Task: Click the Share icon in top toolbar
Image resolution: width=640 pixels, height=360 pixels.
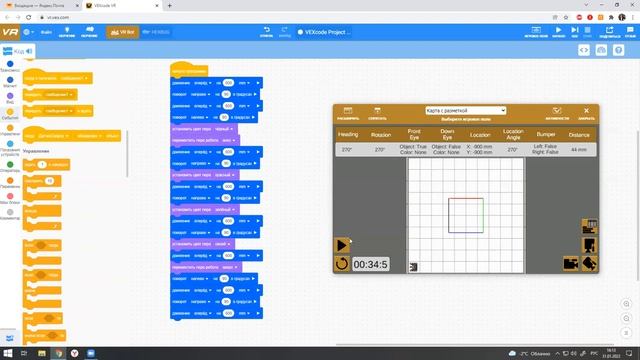Action: (609, 32)
